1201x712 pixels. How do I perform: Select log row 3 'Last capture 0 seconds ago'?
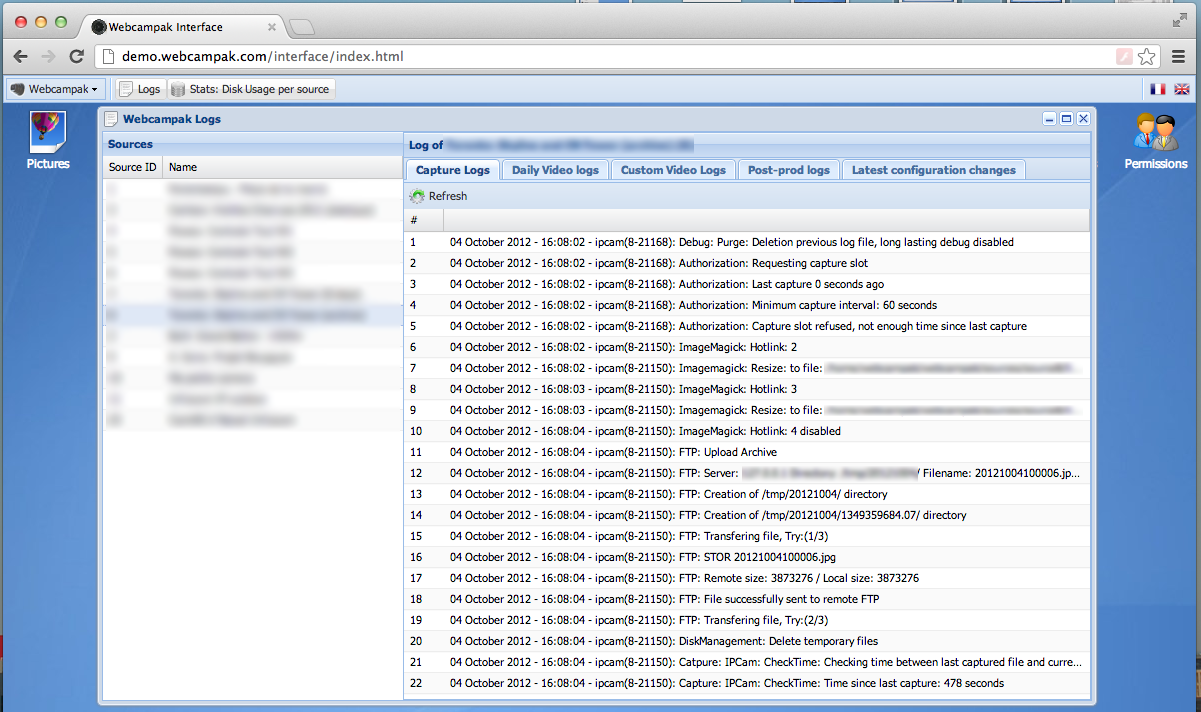point(747,284)
